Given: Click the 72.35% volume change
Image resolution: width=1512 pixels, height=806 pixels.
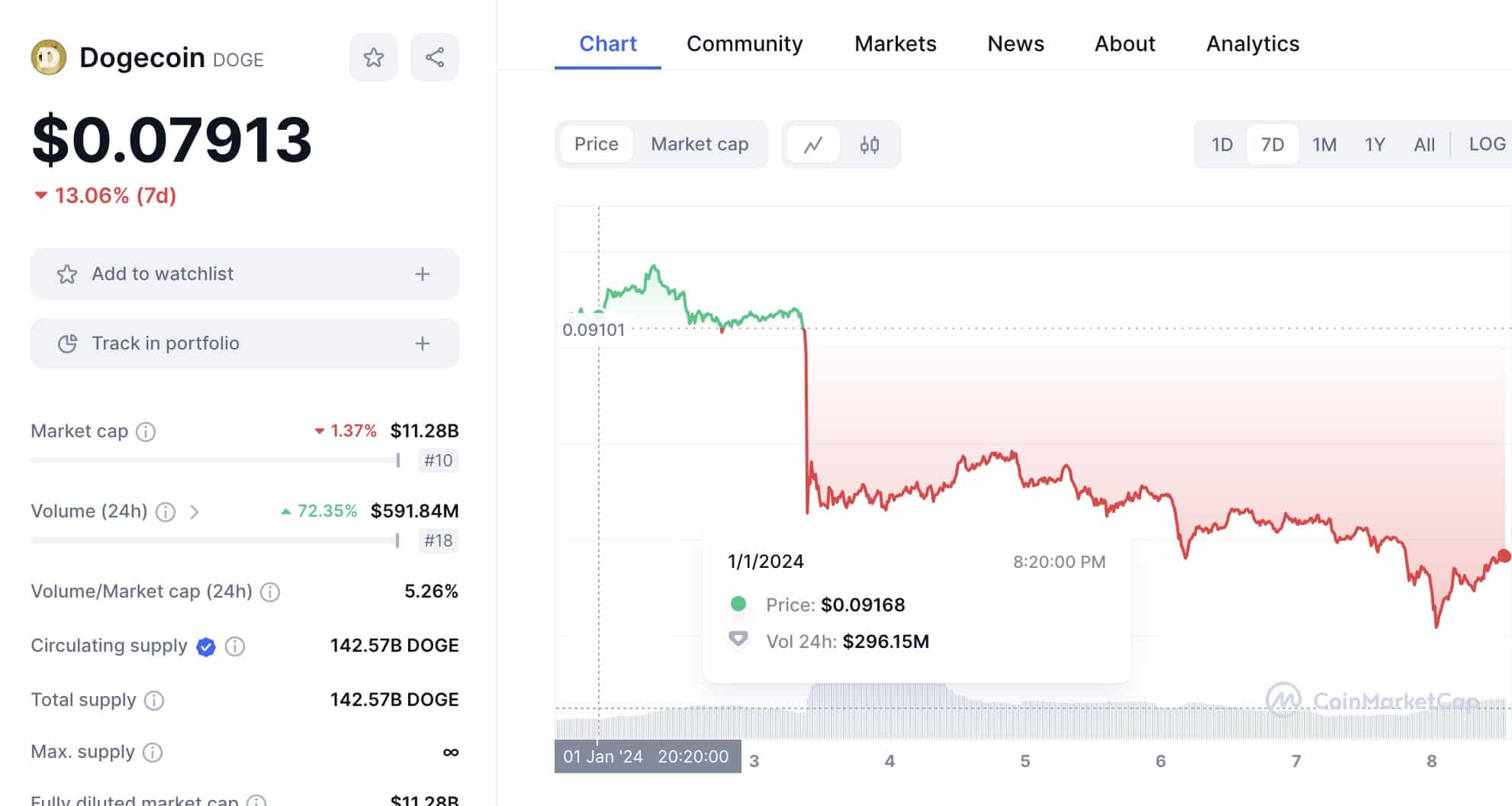Looking at the screenshot, I should [x=319, y=511].
